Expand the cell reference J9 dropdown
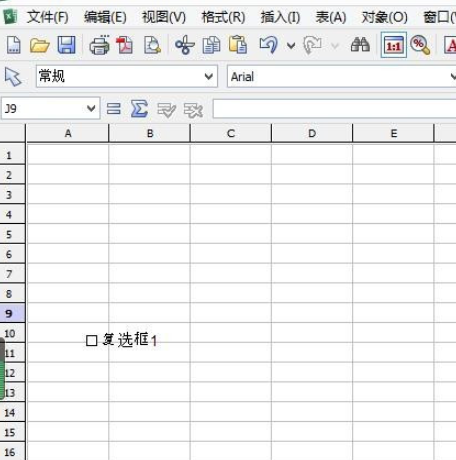The width and height of the screenshot is (456, 460). 91,108
